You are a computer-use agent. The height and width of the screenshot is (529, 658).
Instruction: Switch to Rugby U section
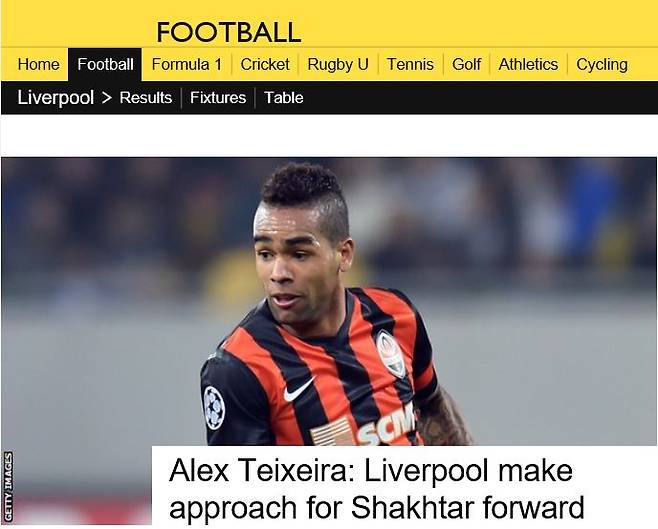pos(338,65)
